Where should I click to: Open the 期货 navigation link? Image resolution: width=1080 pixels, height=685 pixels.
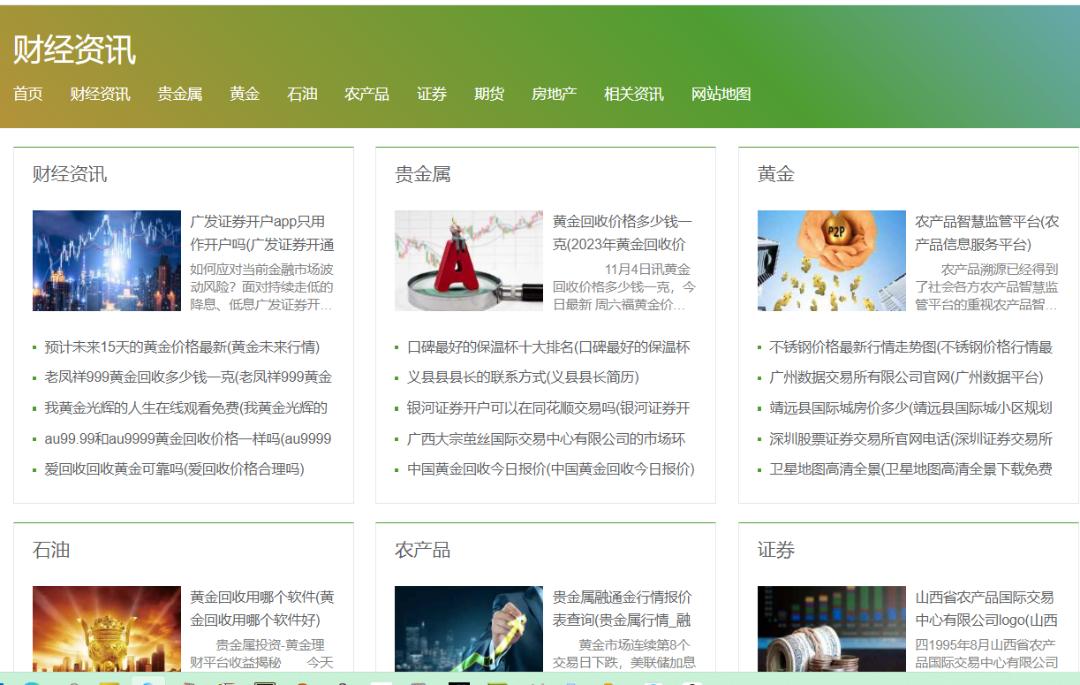click(489, 94)
